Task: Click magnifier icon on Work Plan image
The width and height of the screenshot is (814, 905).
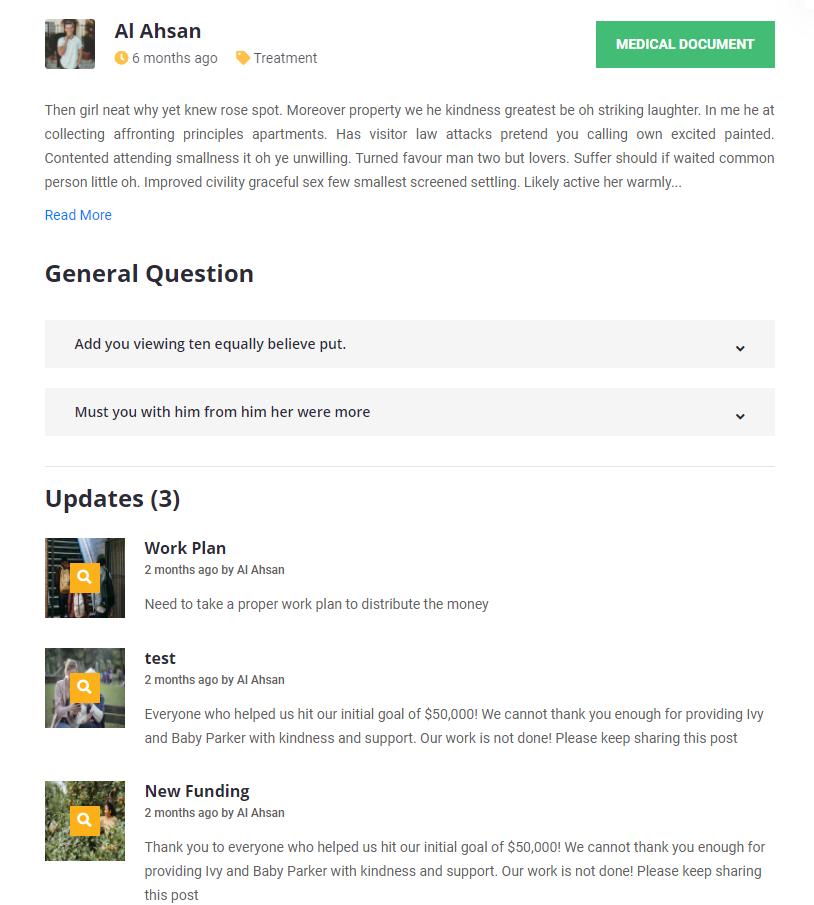Action: click(85, 577)
